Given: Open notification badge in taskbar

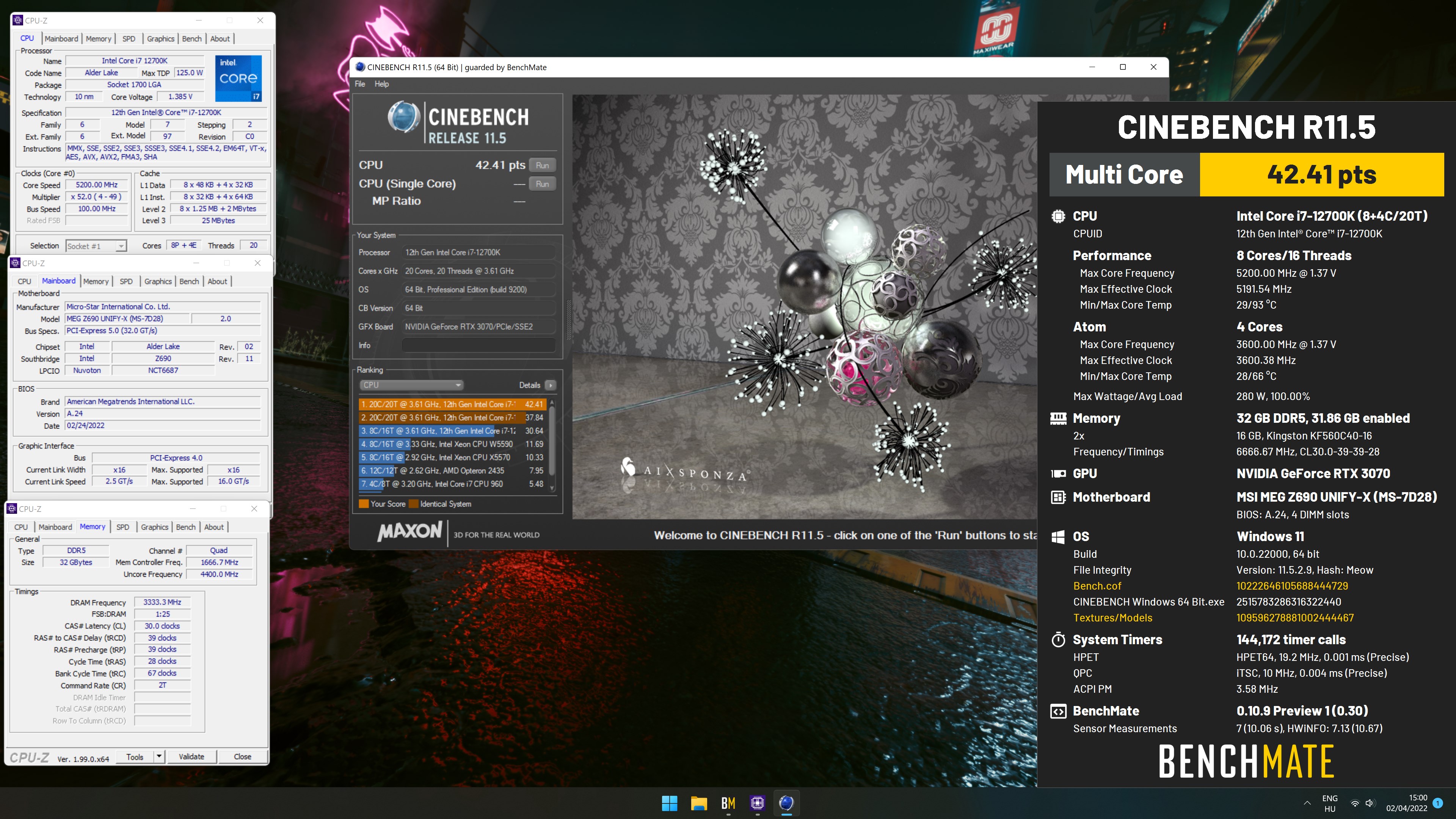Looking at the screenshot, I should tap(1438, 803).
